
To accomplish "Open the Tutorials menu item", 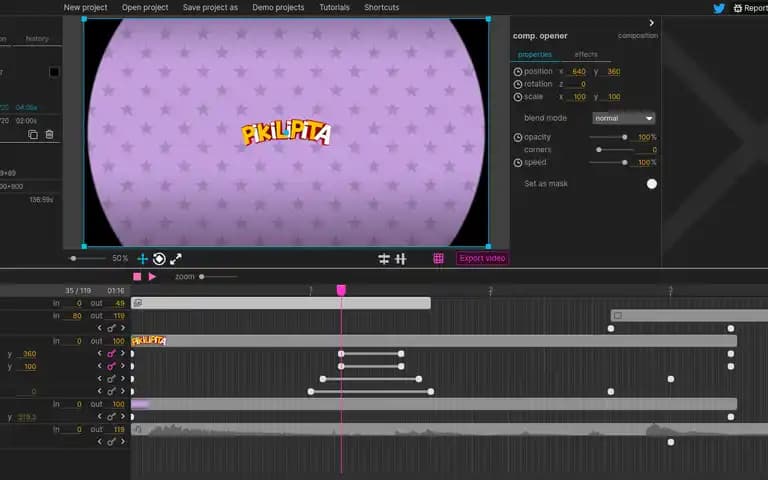I will [335, 7].
